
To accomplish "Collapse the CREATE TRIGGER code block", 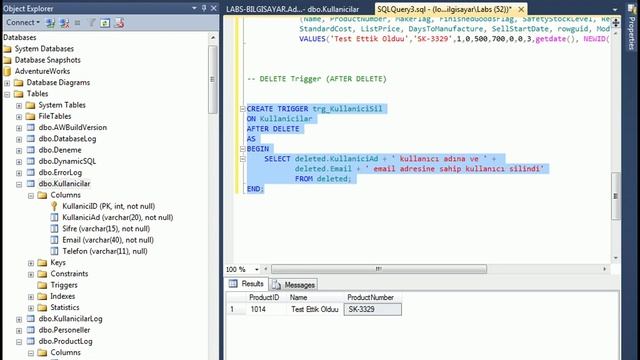I will click(242, 109).
